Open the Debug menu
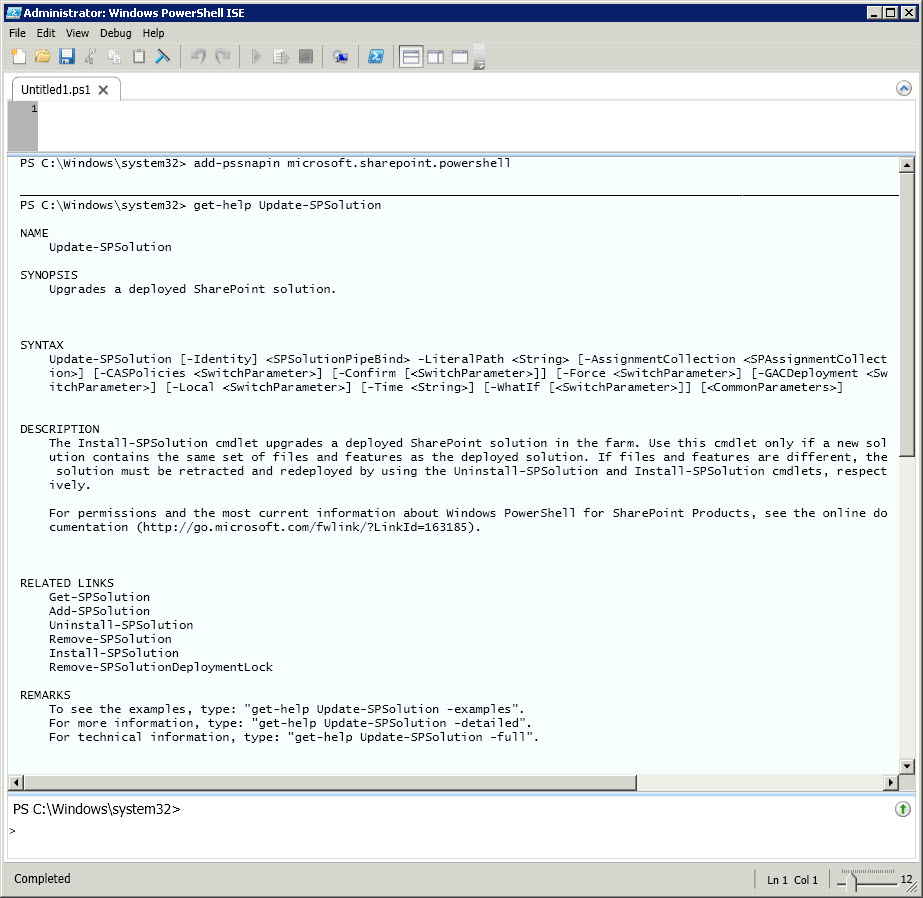 tap(115, 33)
